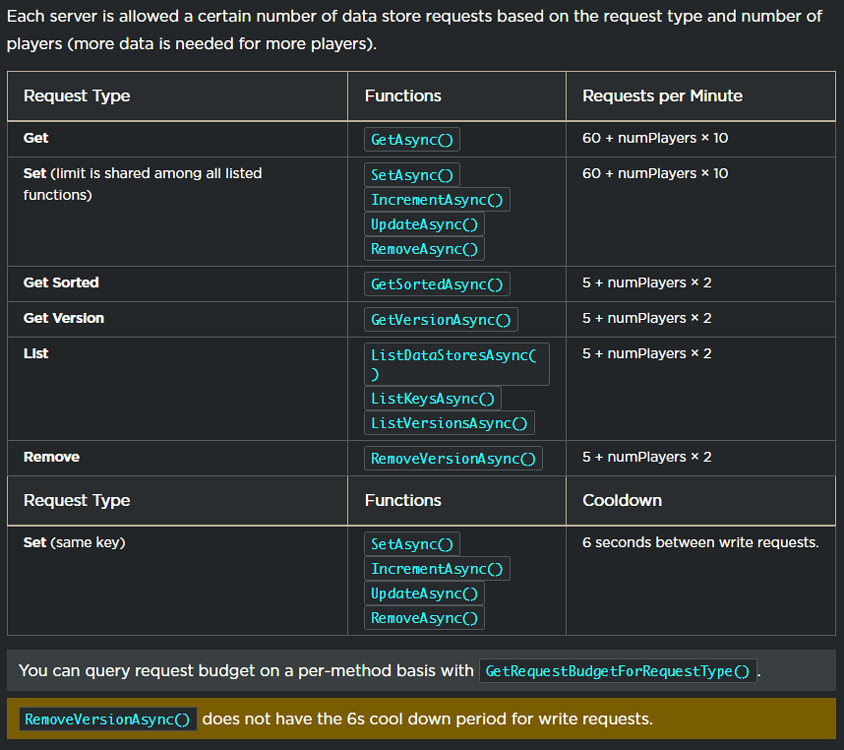Open SetAsync() in the same key cooldown row
The width and height of the screenshot is (844, 750).
pos(412,544)
